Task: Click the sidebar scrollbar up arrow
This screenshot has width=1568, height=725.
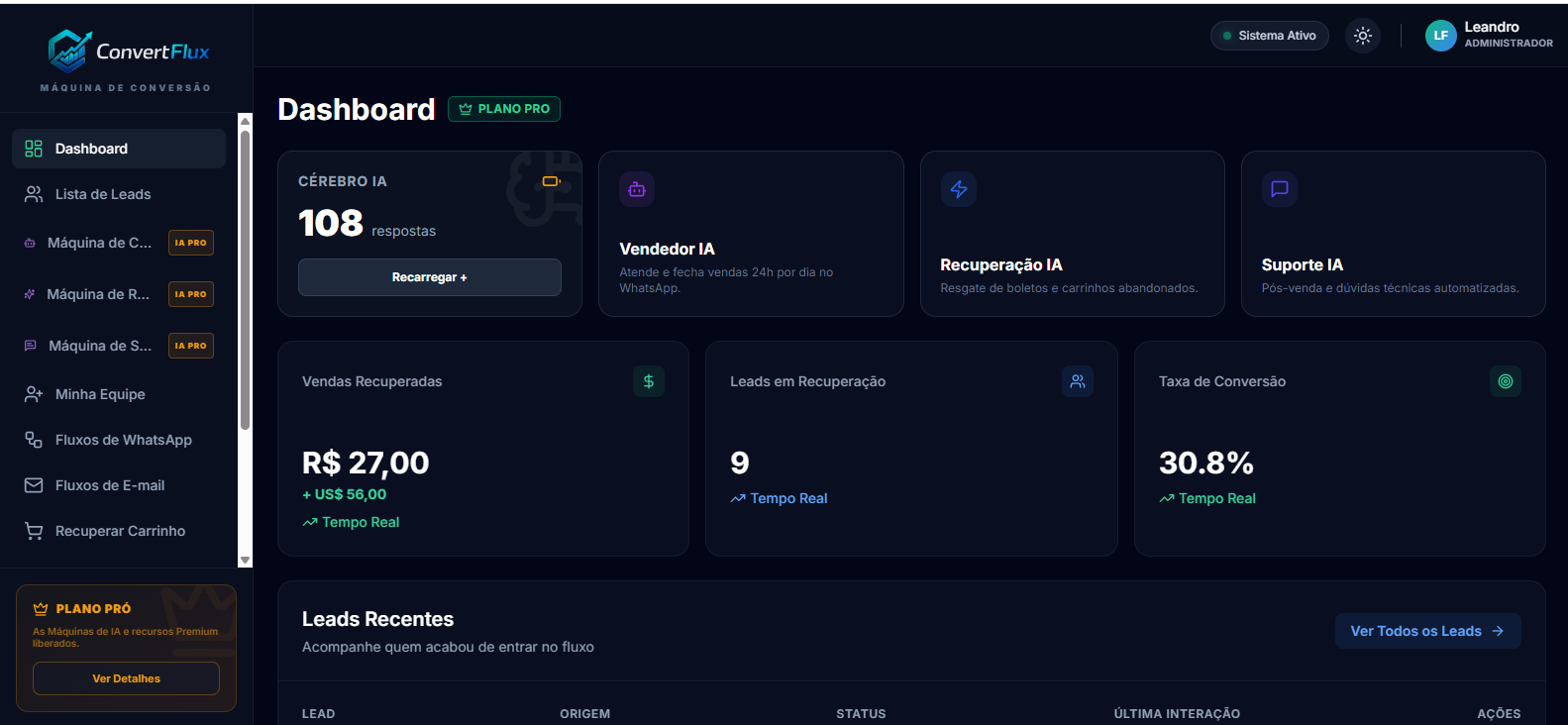Action: click(x=246, y=121)
